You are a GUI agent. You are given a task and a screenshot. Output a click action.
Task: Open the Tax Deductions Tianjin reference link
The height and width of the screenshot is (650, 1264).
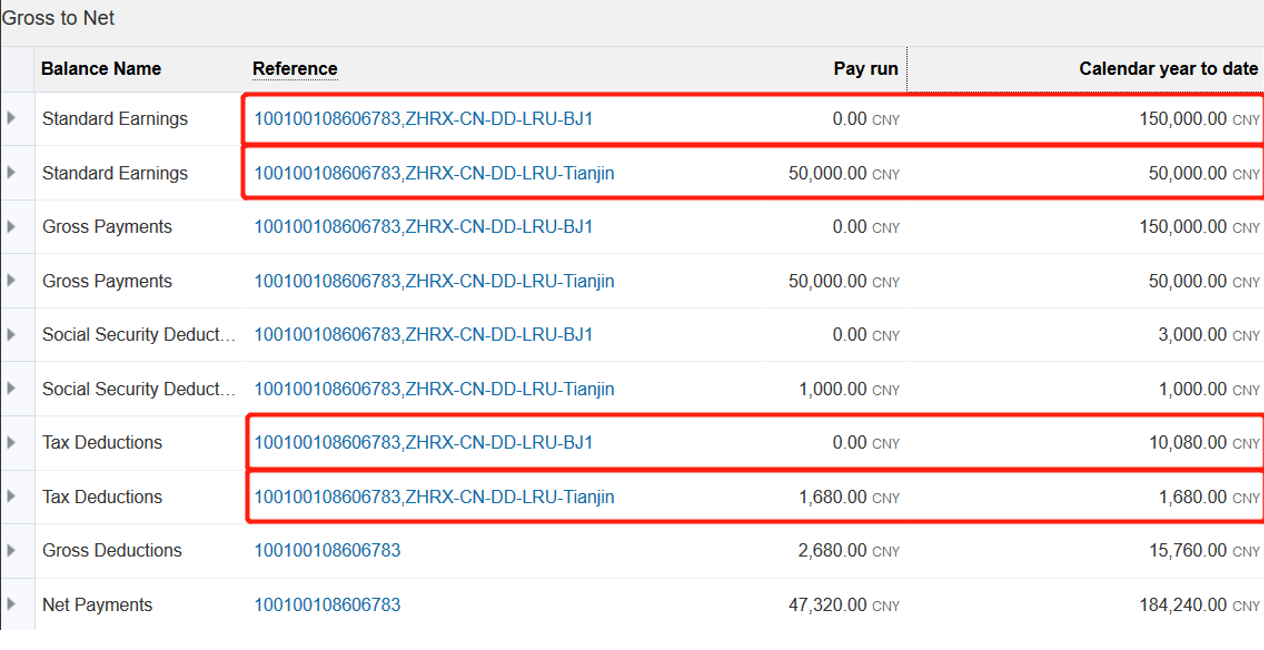(x=434, y=497)
